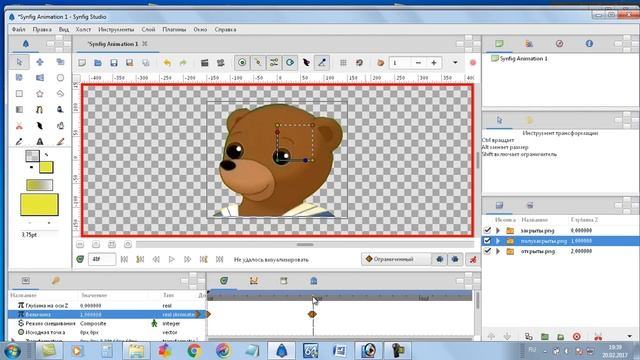Open Windows Start menu
This screenshot has height=360, width=640.
[12, 351]
